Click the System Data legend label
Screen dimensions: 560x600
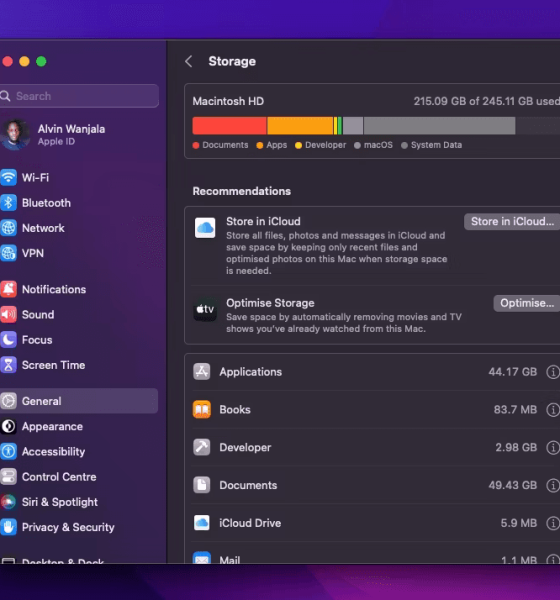coord(436,145)
